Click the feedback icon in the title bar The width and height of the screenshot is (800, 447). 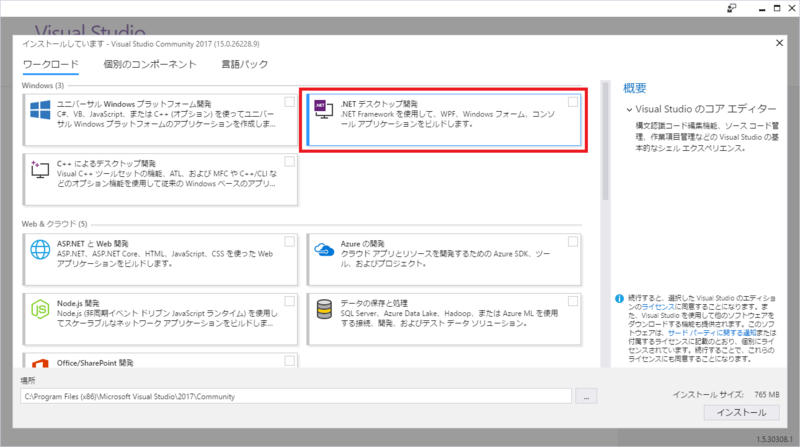(x=732, y=8)
